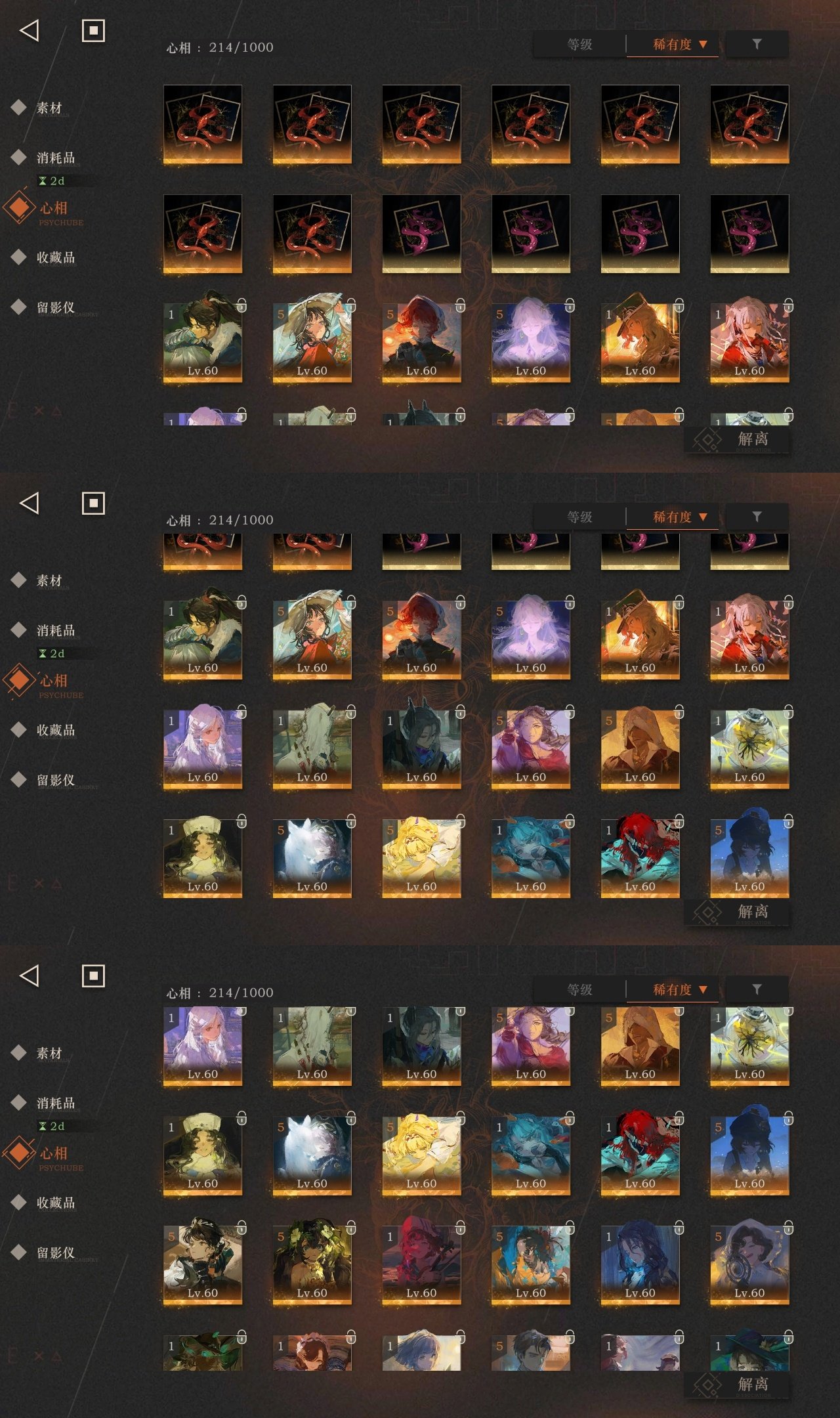This screenshot has height=1418, width=840.
Task: Select the last purple serpent card in the top screenshot
Action: [749, 234]
